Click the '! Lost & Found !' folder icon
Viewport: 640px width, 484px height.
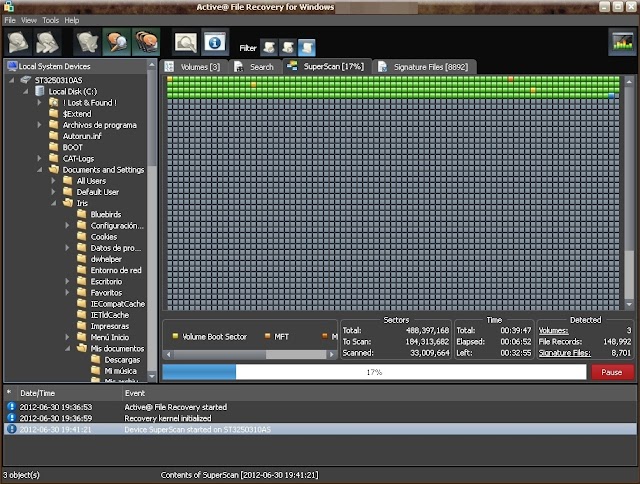[x=54, y=102]
